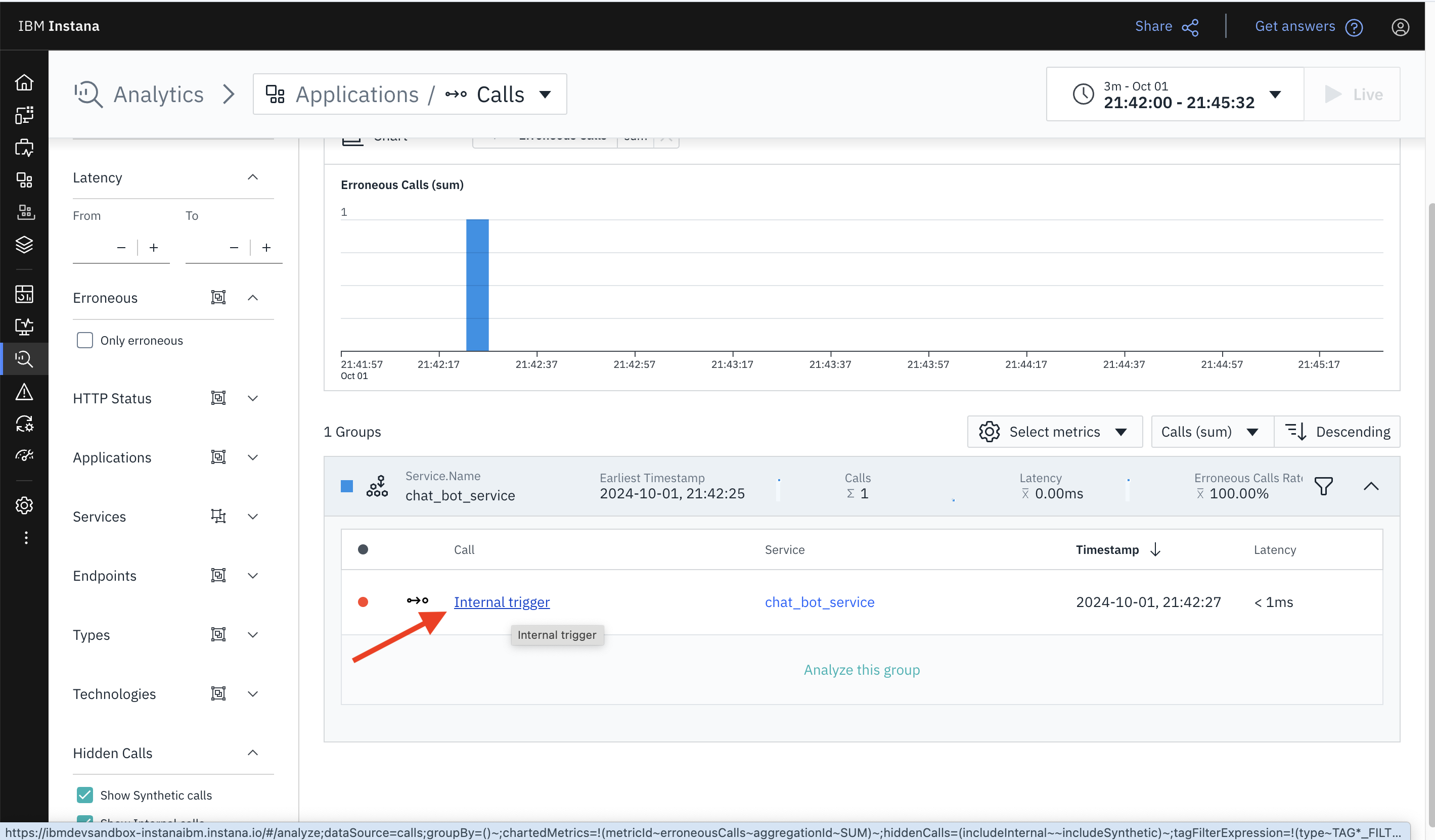The image size is (1435, 840).
Task: Select the chat_bot_service group checkbox
Action: click(347, 486)
